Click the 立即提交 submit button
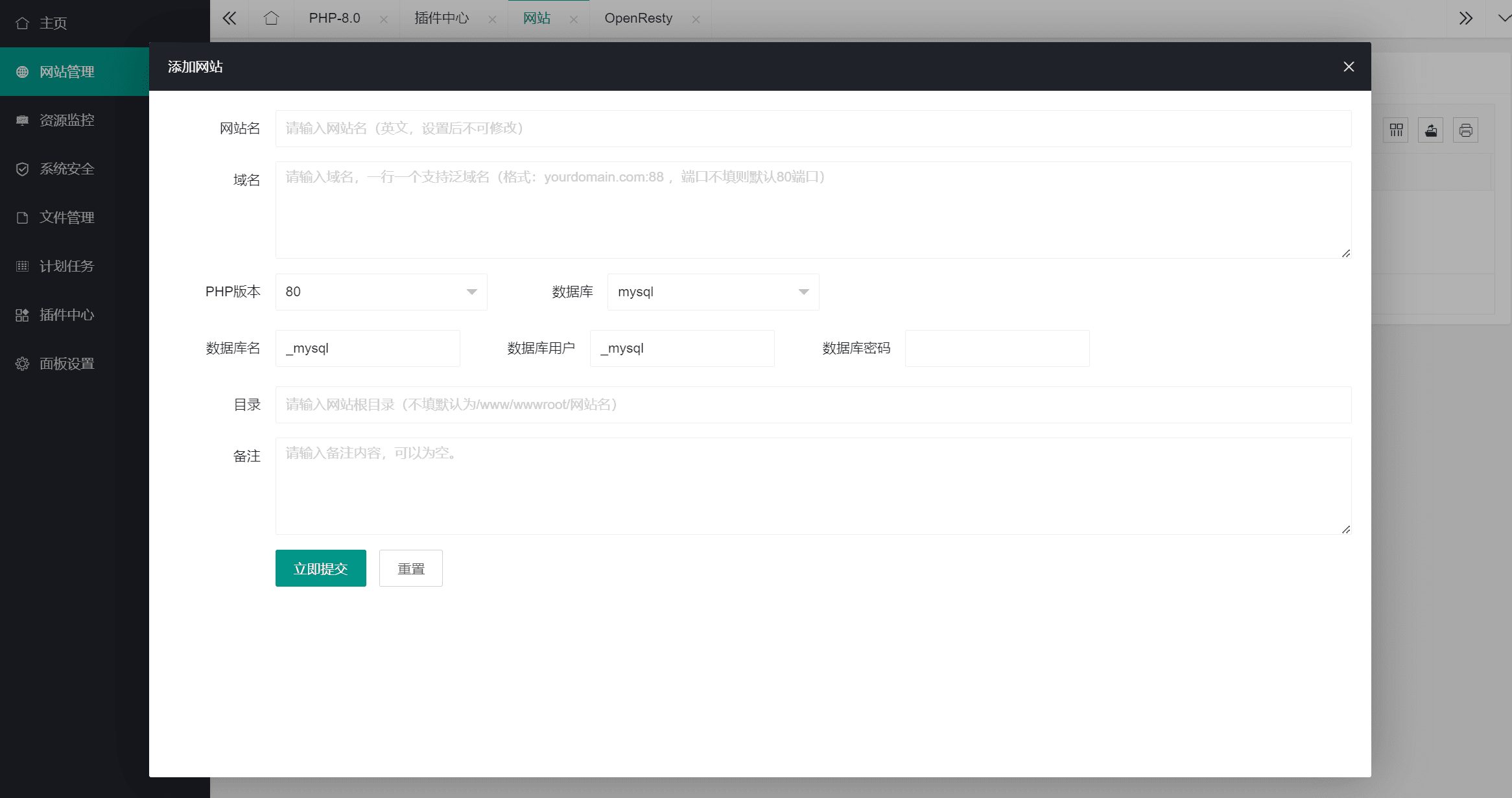Screen dimensions: 1512x798 click(320, 568)
